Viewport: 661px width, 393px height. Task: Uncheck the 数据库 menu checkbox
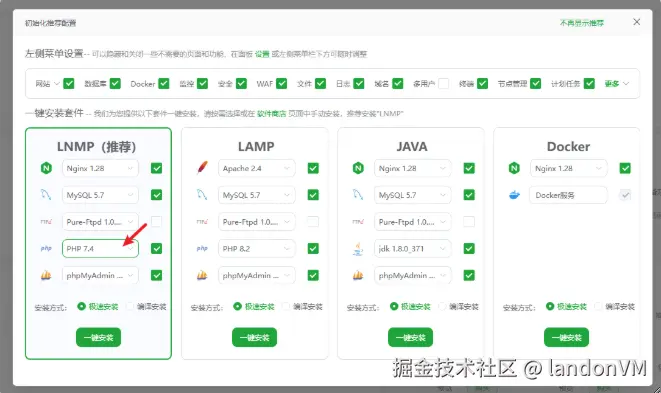tap(115, 83)
